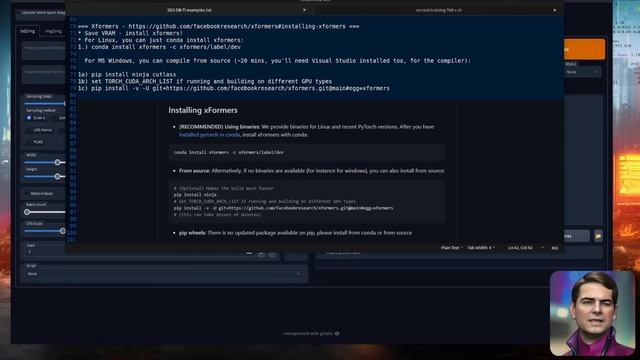The width and height of the screenshot is (640, 360).
Task: Open the 'installed pytorch in conda' link
Action: [209, 135]
